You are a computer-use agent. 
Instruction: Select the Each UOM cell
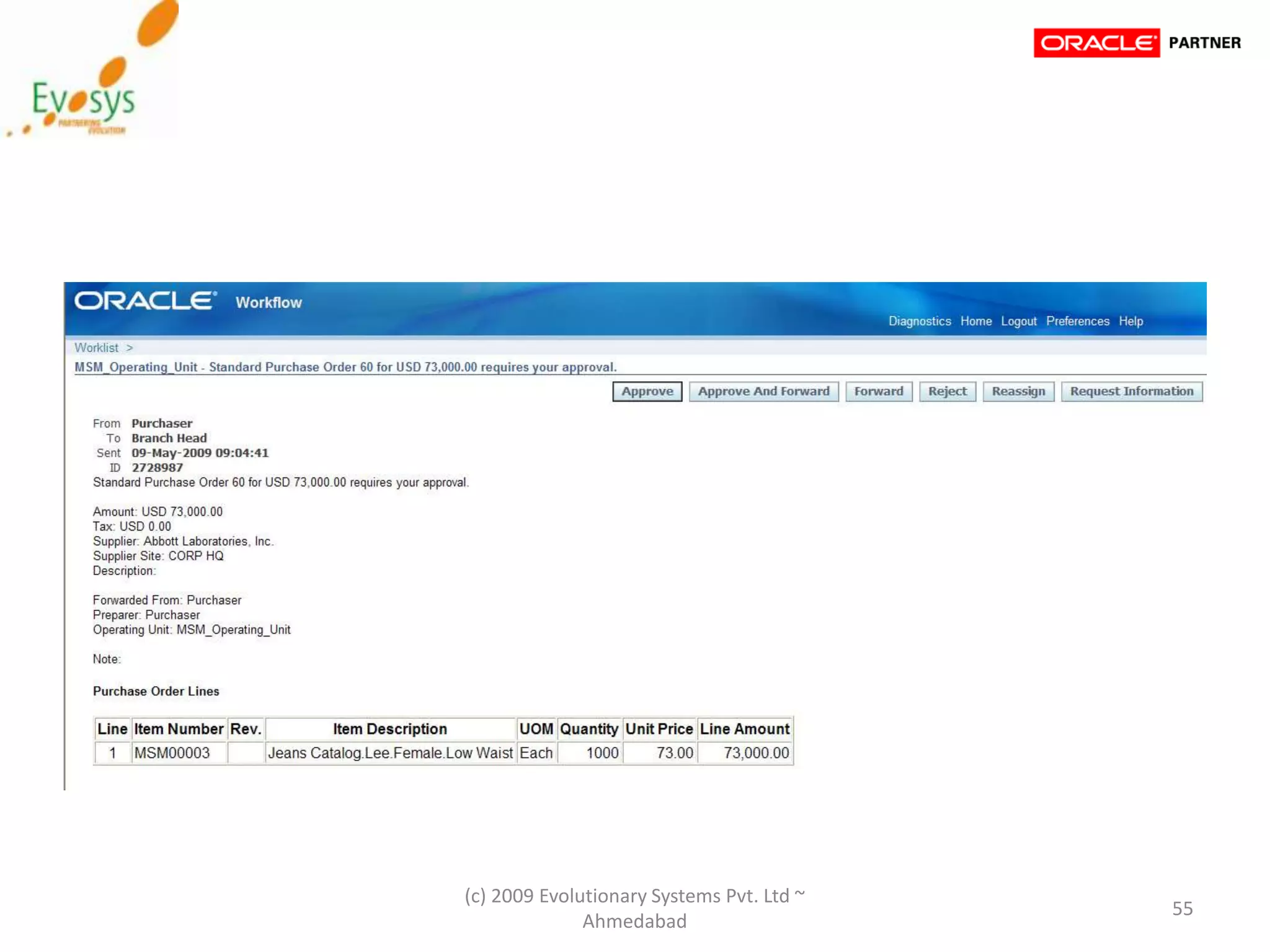point(536,753)
